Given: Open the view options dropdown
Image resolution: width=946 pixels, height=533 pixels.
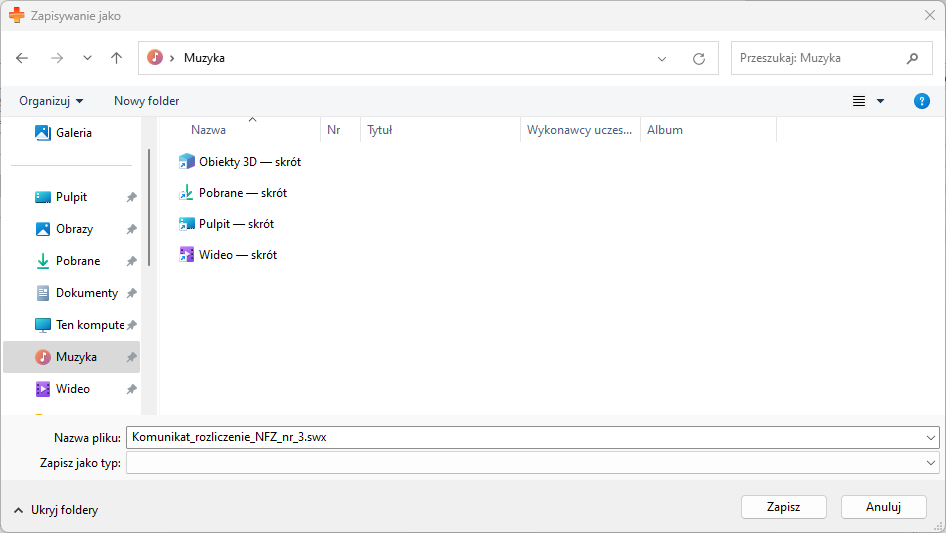Looking at the screenshot, I should [x=880, y=101].
